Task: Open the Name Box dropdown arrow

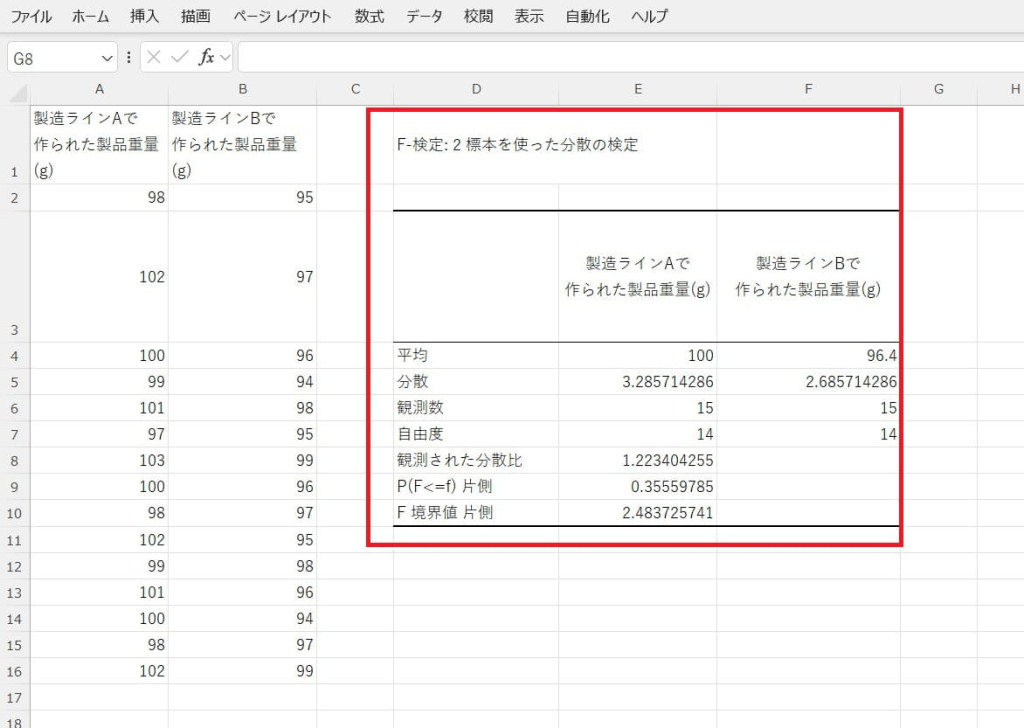Action: click(x=107, y=58)
